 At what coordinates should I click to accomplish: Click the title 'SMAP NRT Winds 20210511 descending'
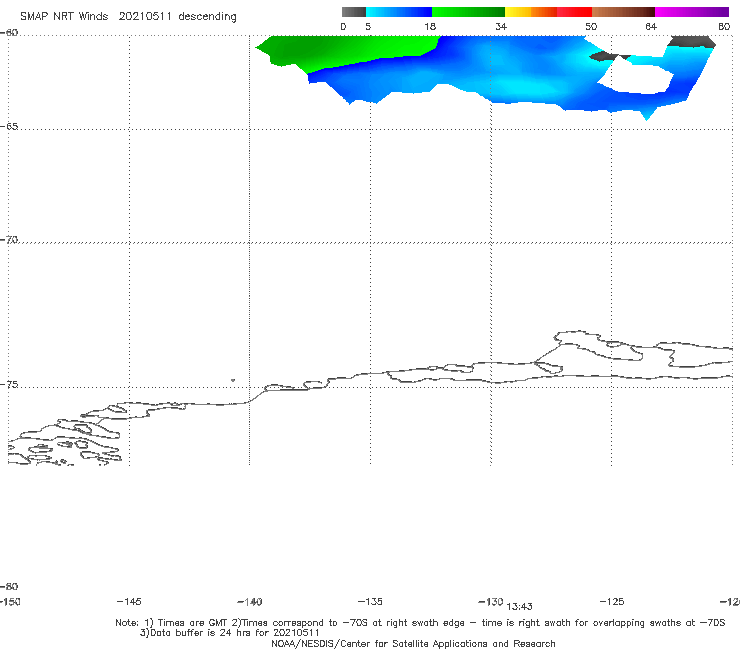pos(128,17)
